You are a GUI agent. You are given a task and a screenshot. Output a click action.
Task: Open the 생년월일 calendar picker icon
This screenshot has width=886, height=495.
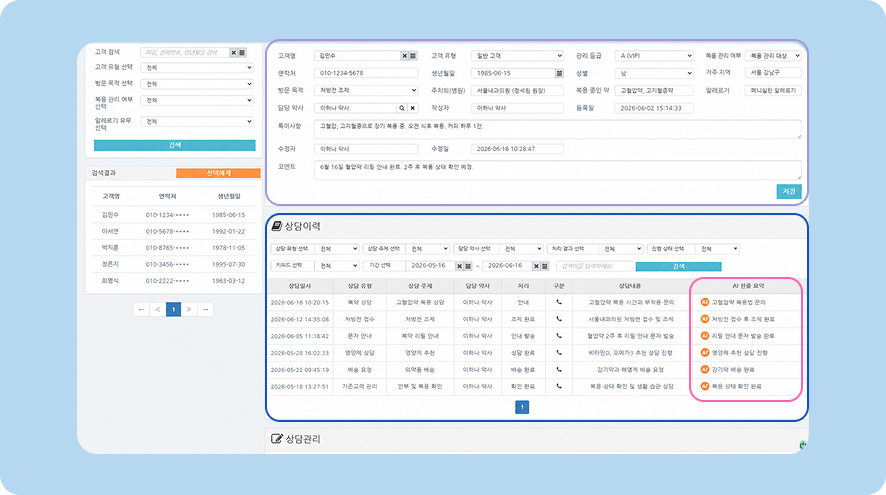tap(559, 73)
